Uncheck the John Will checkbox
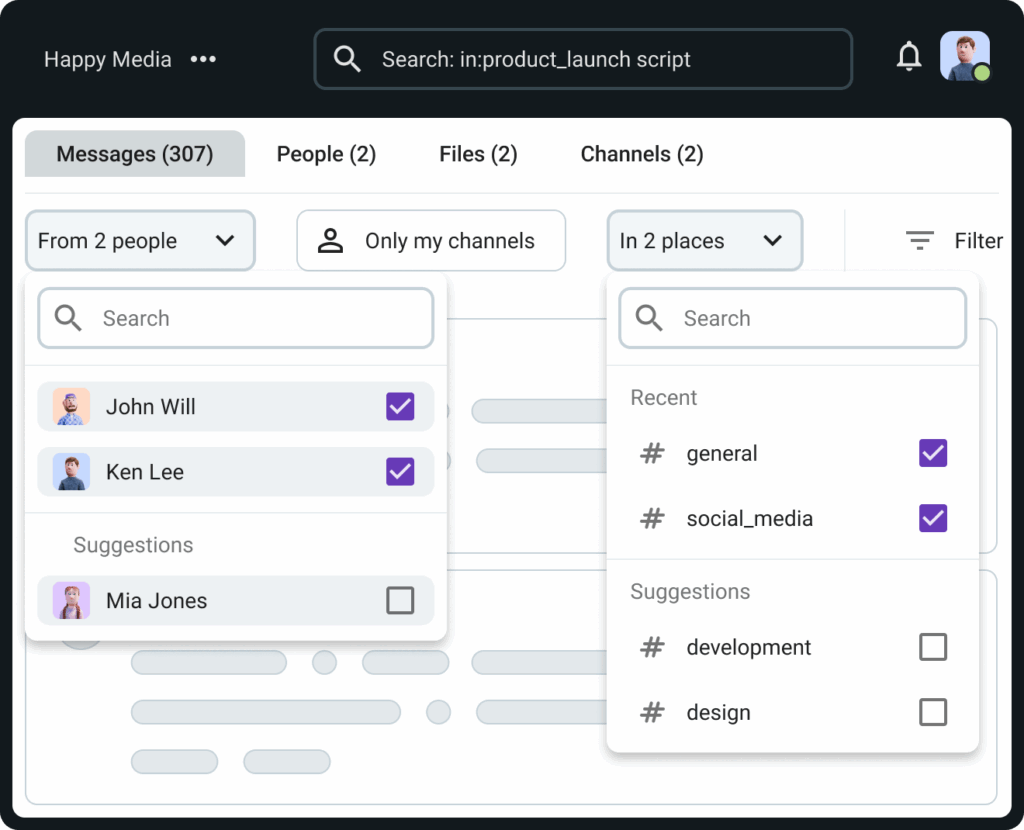The height and width of the screenshot is (830, 1024). click(400, 406)
